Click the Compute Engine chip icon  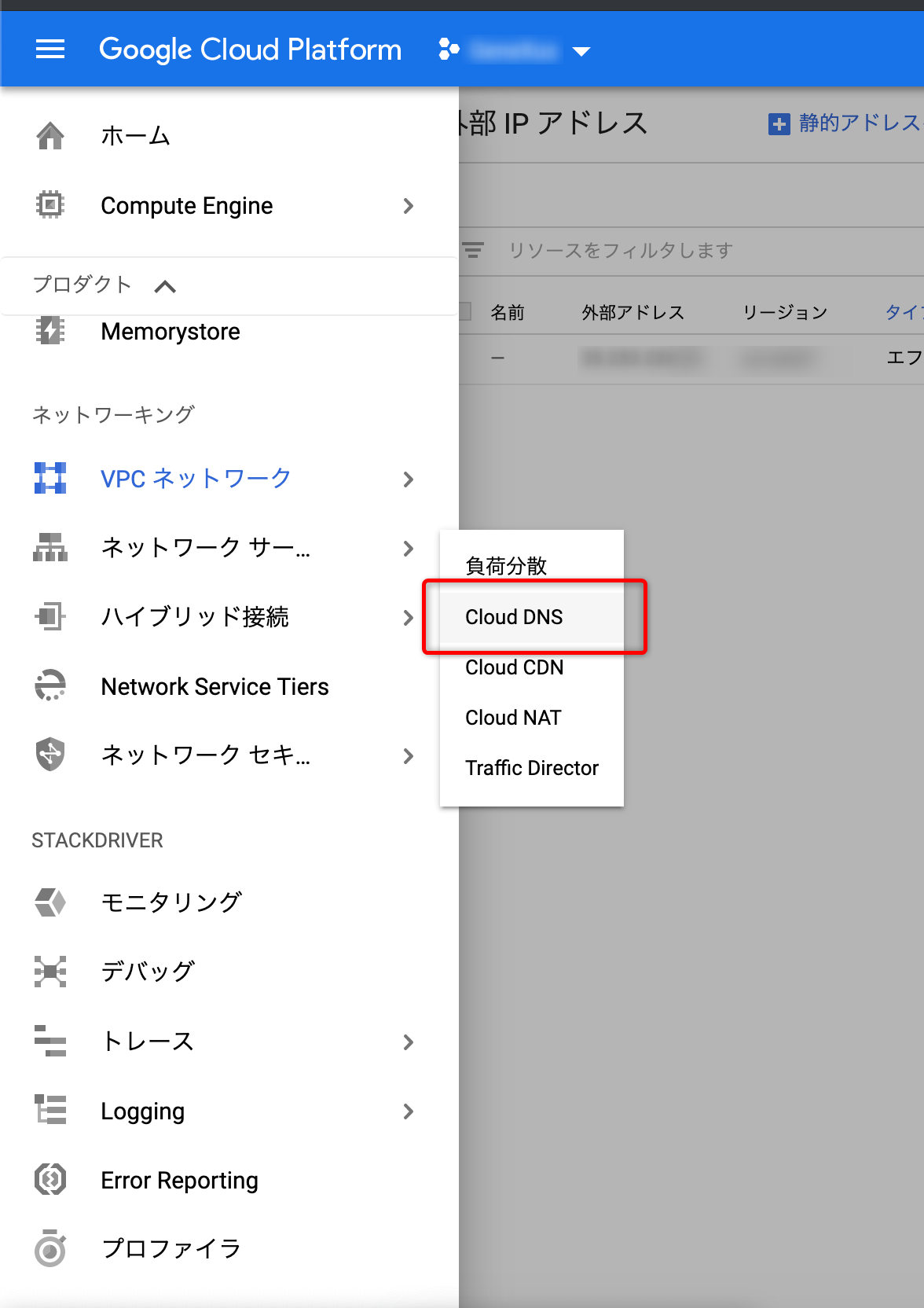[50, 205]
